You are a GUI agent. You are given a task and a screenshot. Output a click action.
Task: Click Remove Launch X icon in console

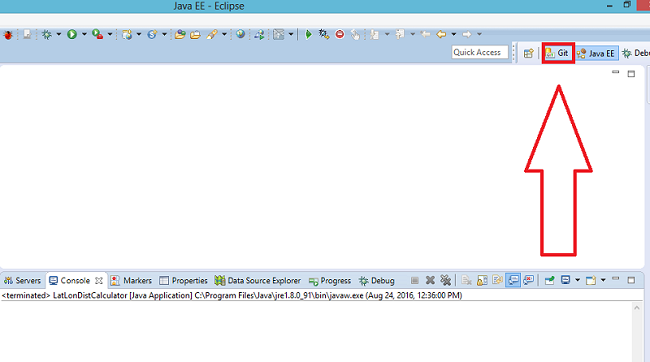click(430, 281)
